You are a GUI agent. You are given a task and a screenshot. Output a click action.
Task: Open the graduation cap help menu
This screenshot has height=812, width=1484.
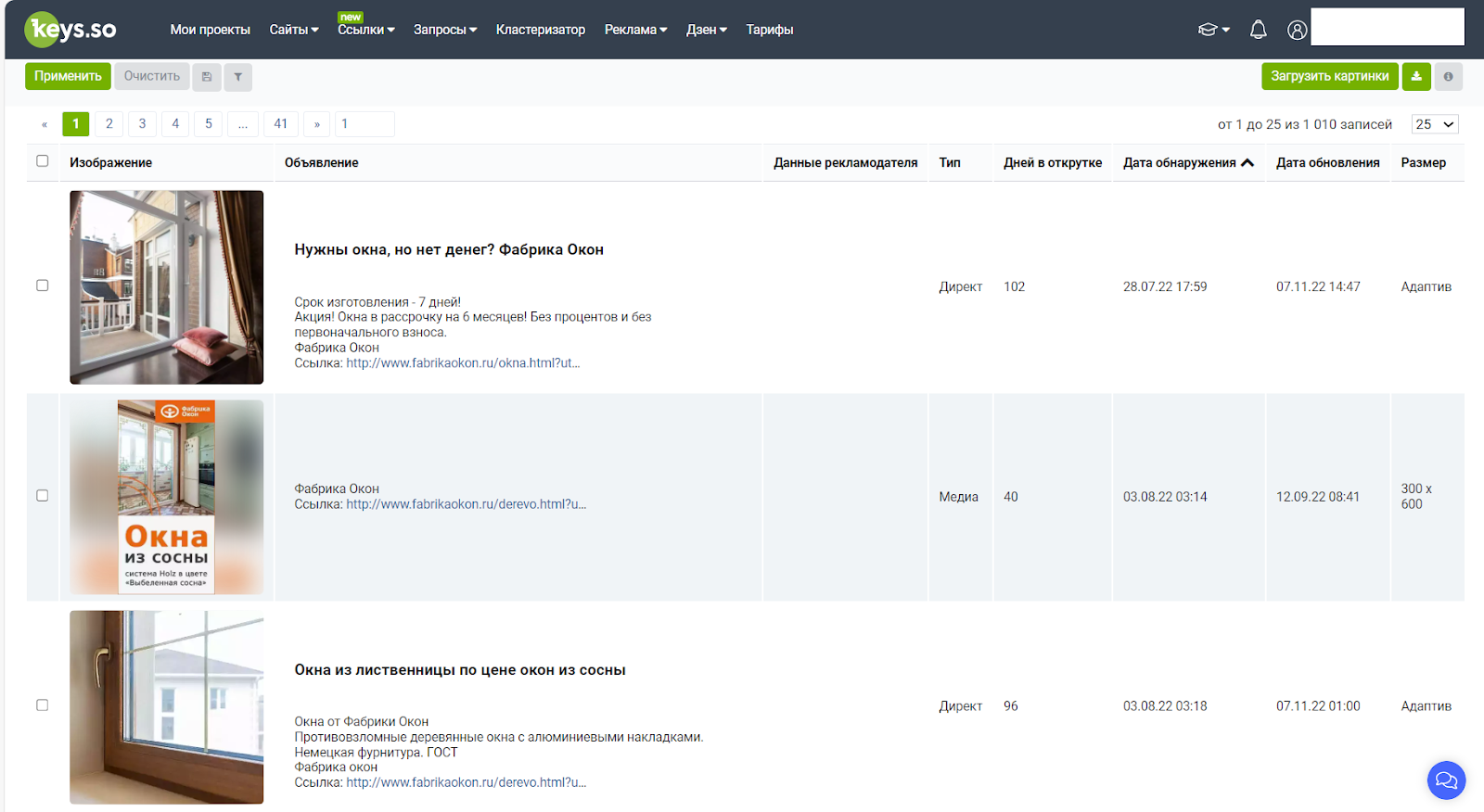[x=1213, y=30]
